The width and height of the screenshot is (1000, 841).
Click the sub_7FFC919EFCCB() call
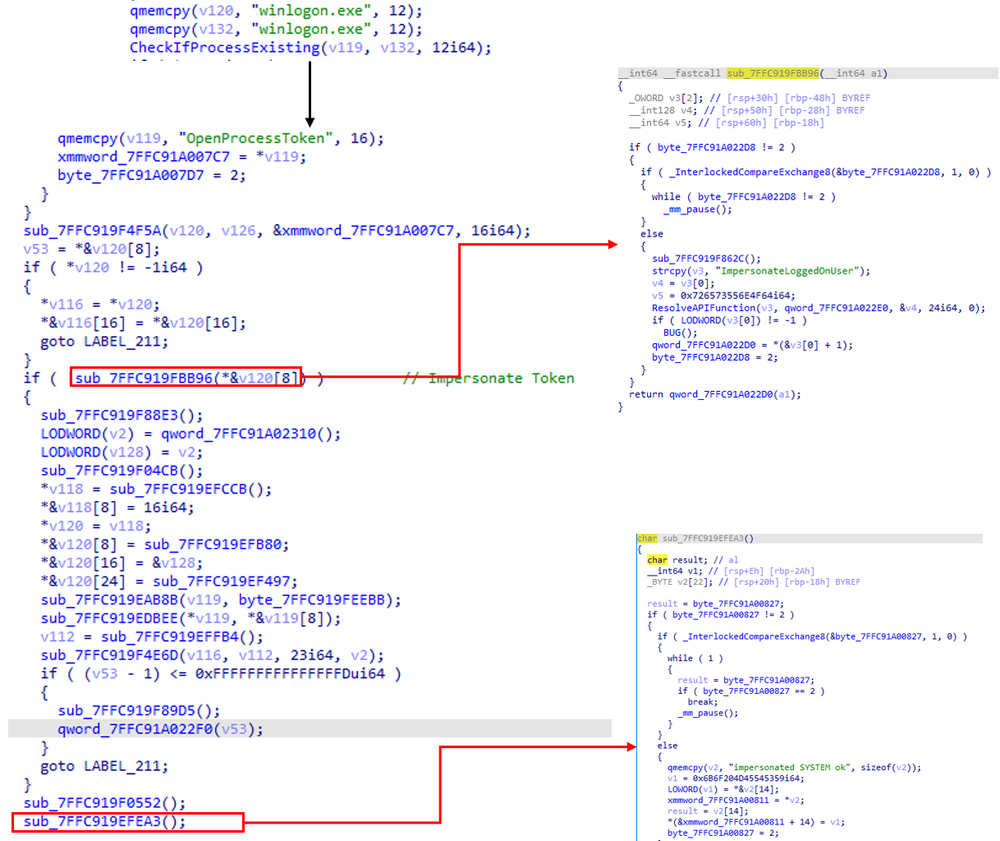(x=191, y=490)
